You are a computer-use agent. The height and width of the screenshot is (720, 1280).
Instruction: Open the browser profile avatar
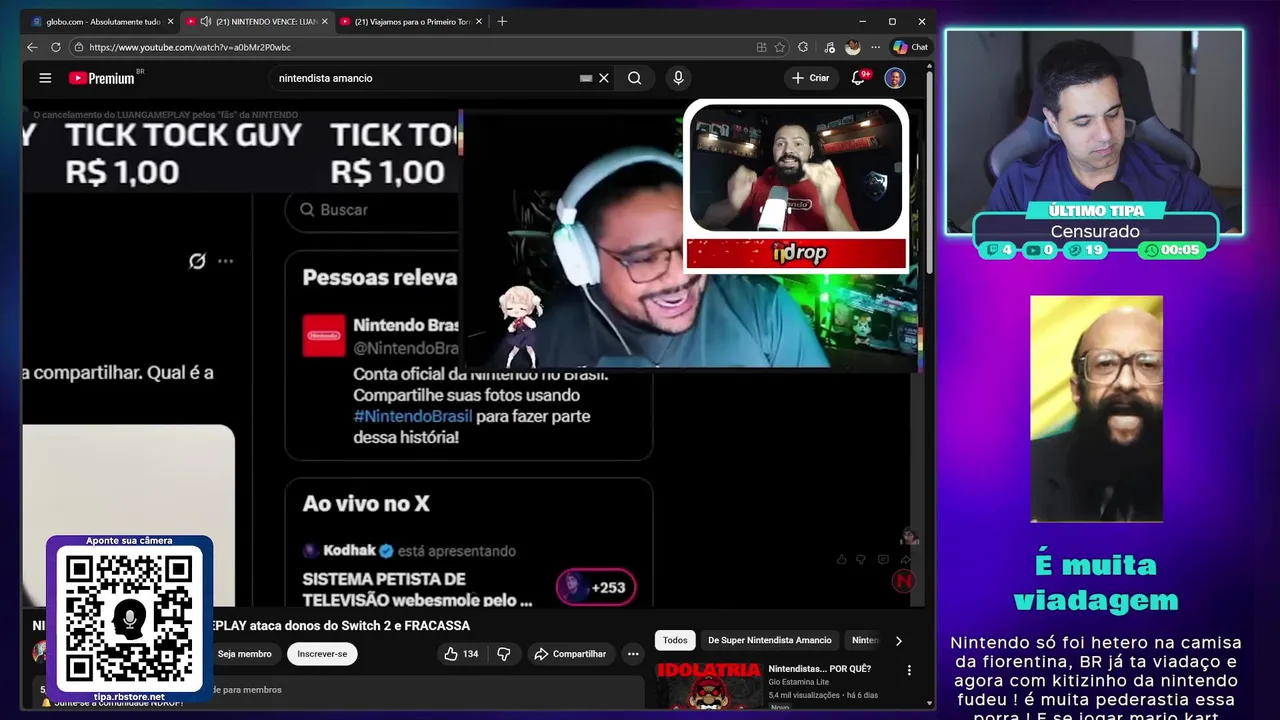coord(853,47)
